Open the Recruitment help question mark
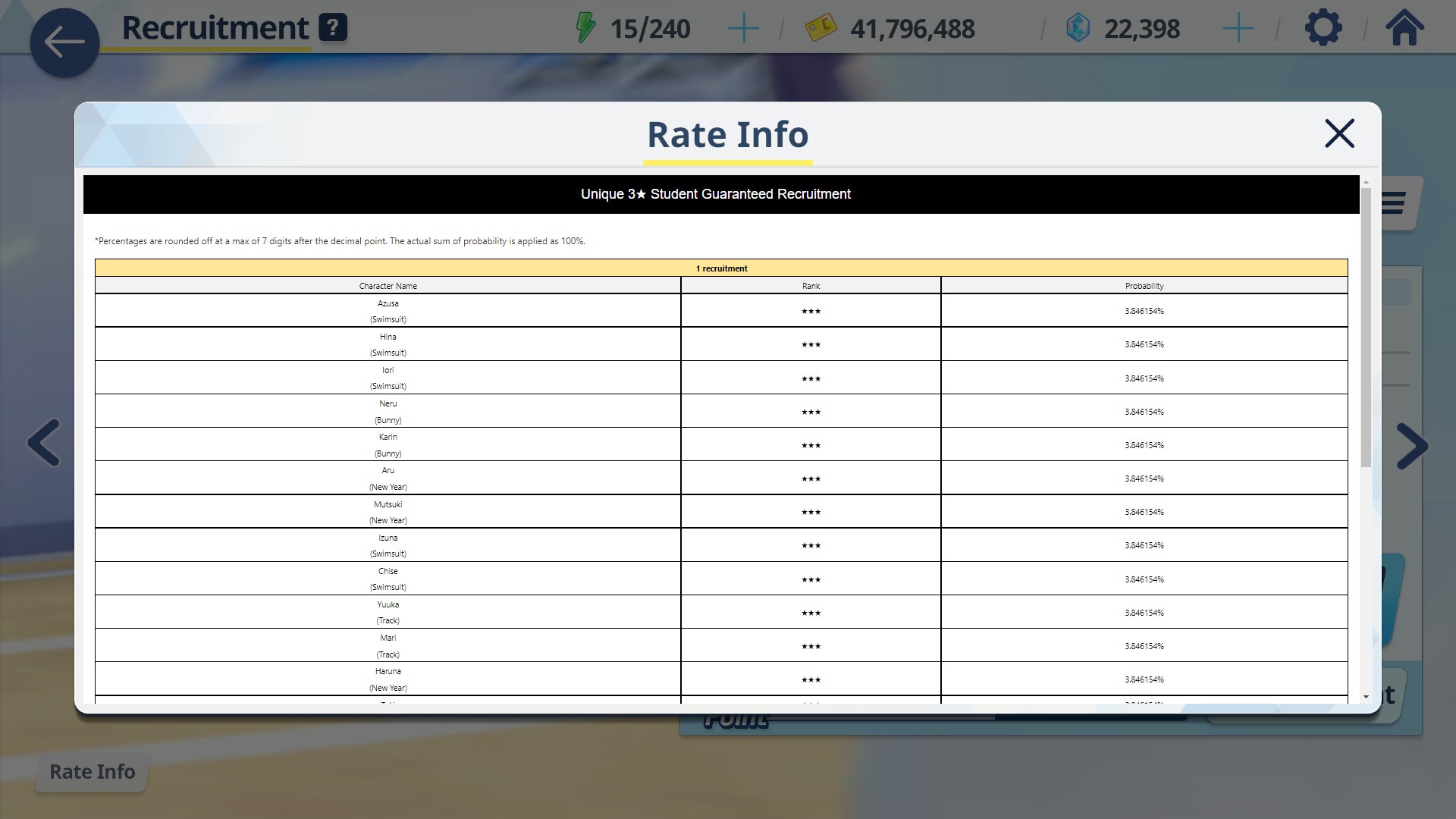 coord(333,28)
